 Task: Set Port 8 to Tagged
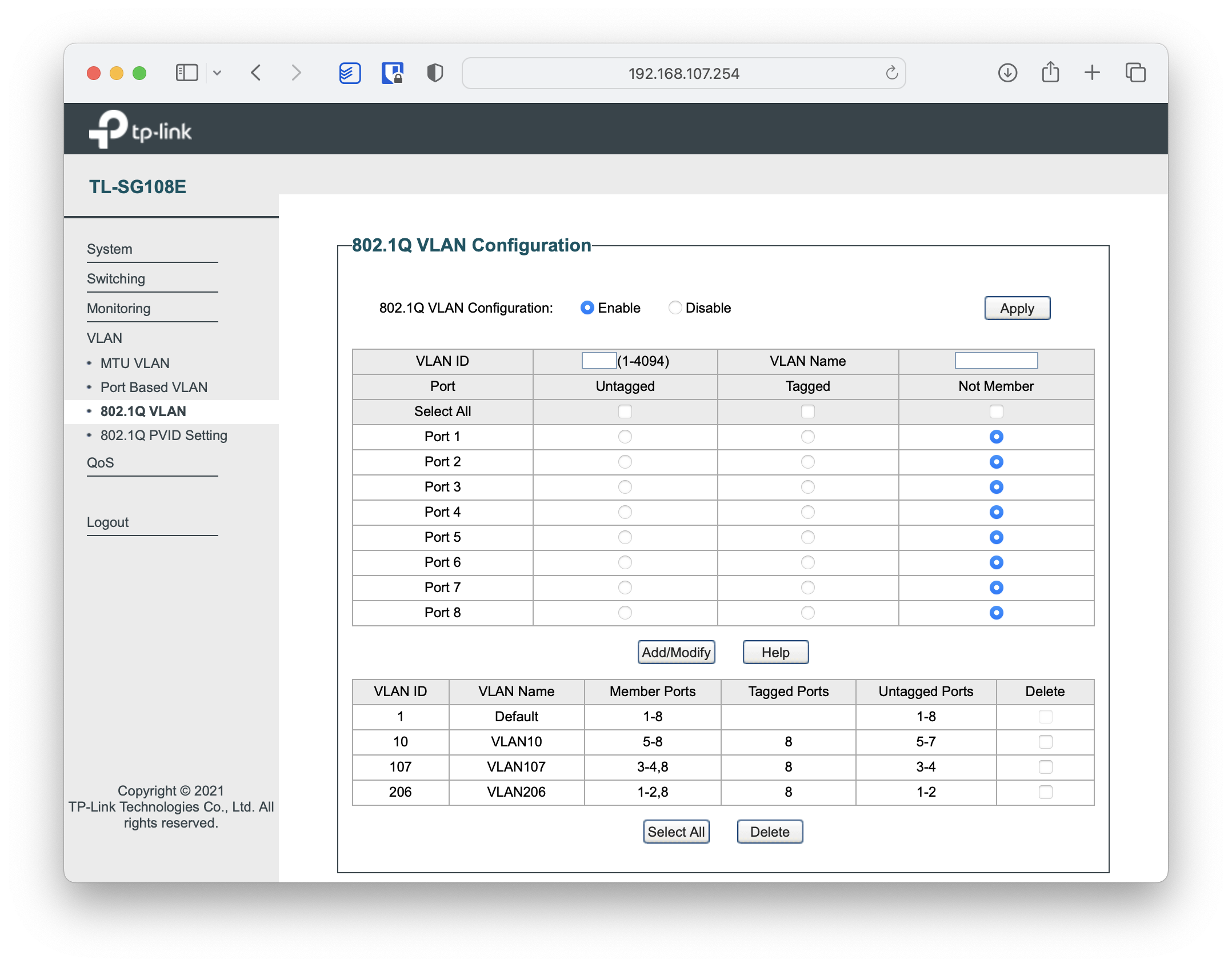[807, 613]
